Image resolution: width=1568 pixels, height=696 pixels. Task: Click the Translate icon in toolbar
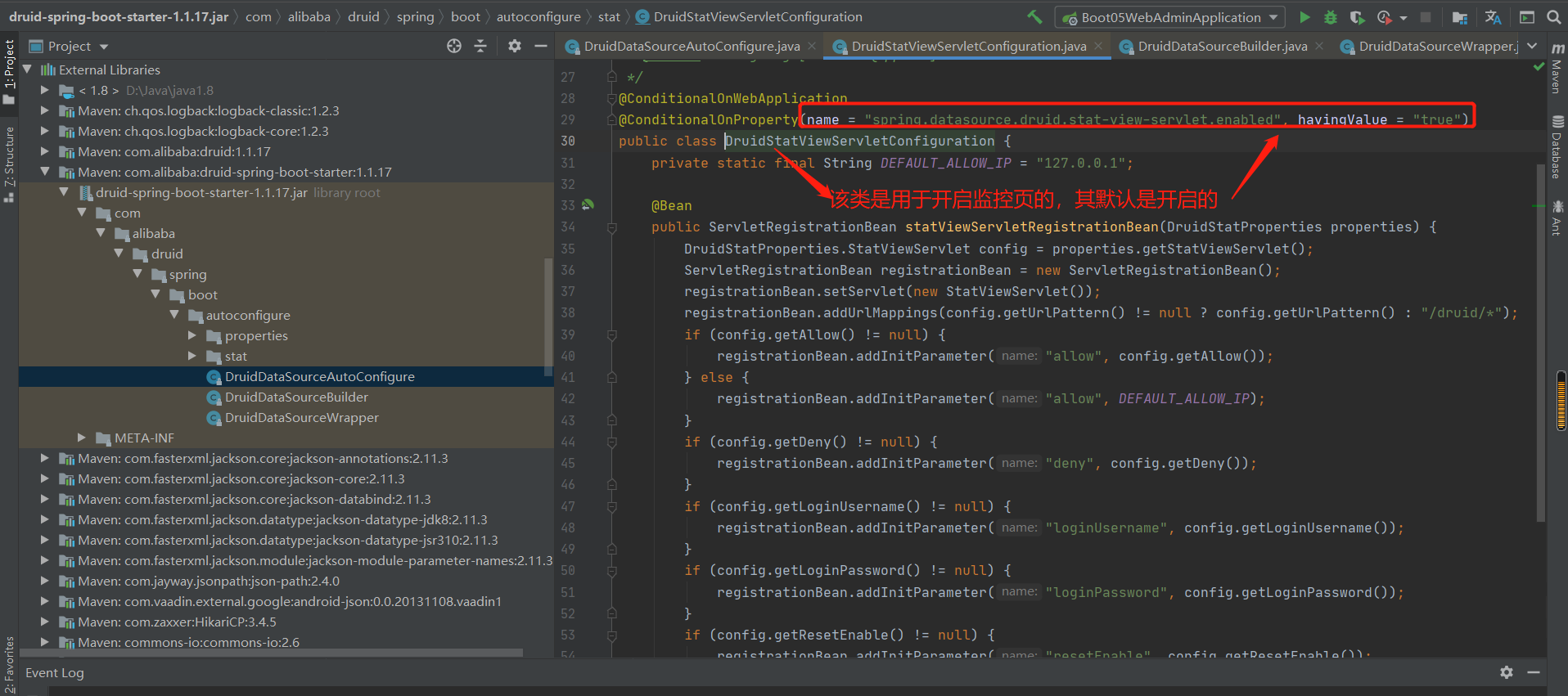pyautogui.click(x=1494, y=17)
